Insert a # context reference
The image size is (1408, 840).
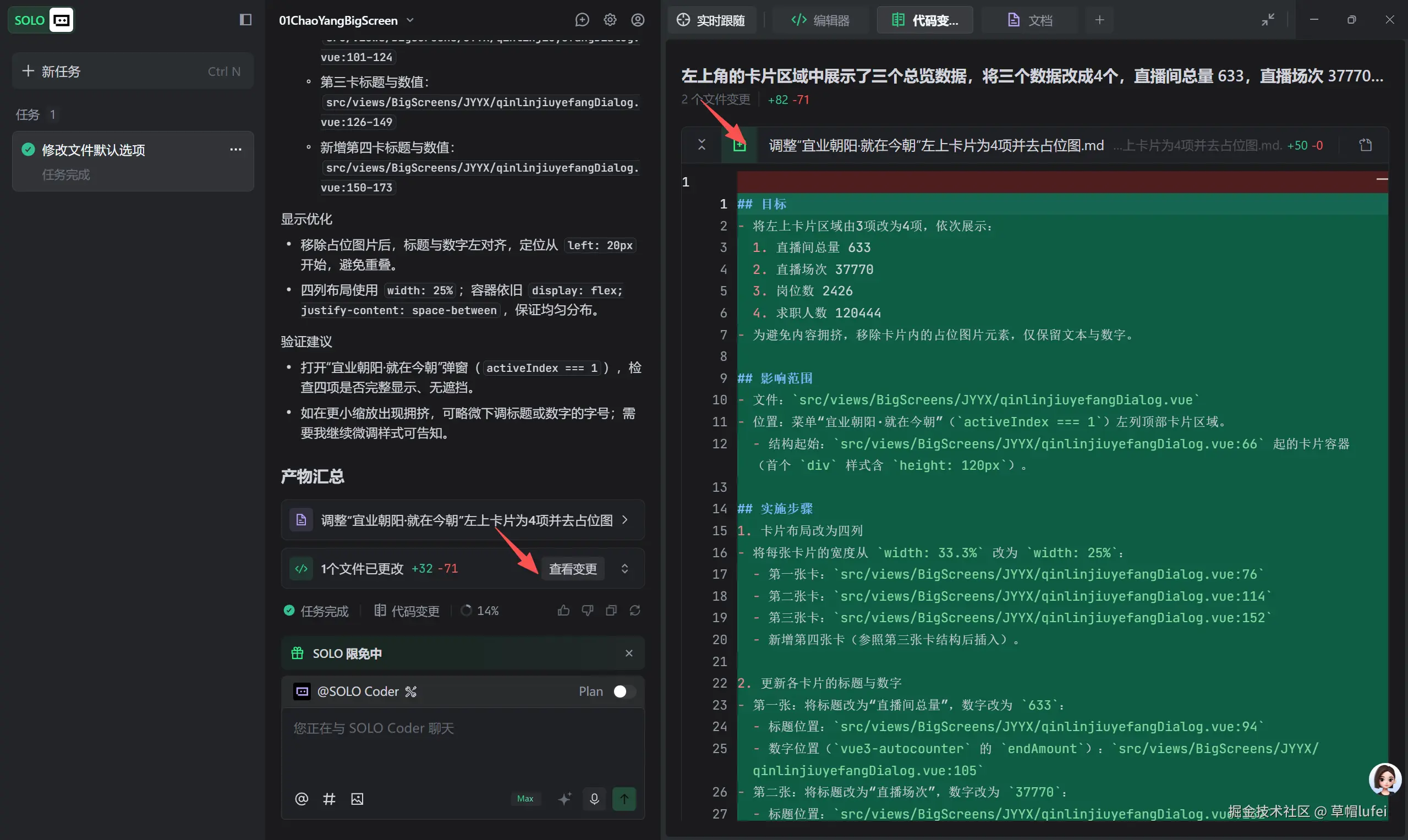329,799
